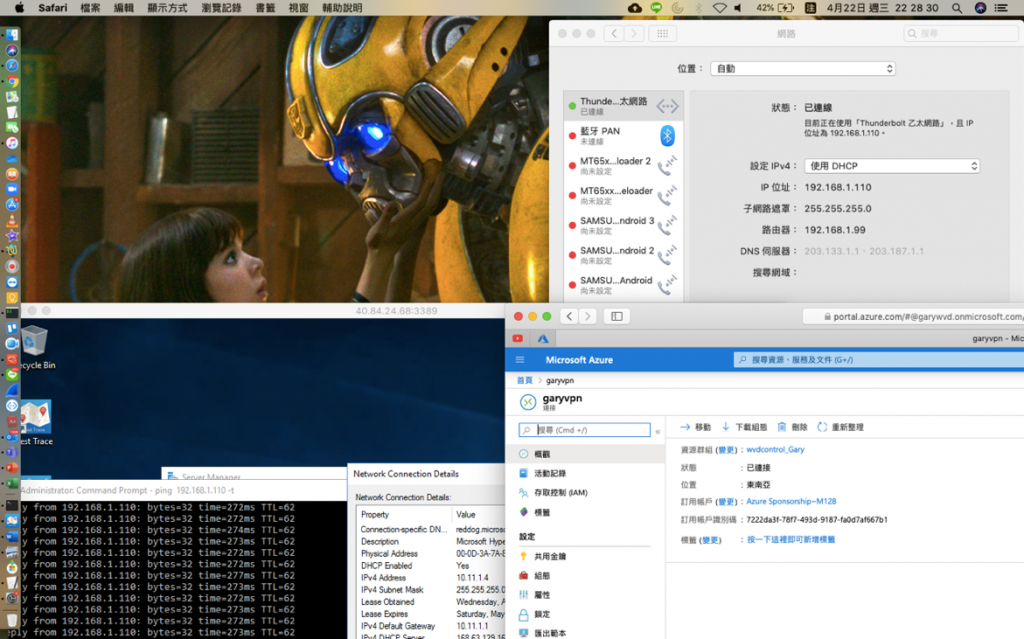Select MT65xx...eloader network service

click(x=624, y=195)
